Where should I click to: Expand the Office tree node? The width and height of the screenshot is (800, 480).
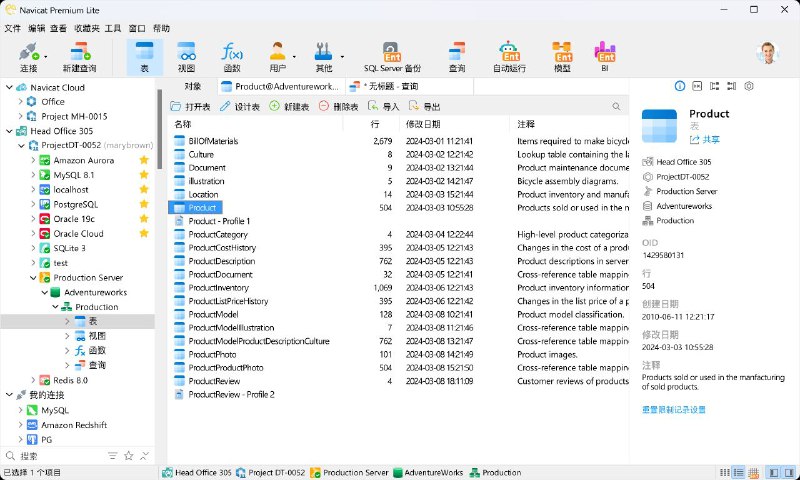(x=21, y=102)
